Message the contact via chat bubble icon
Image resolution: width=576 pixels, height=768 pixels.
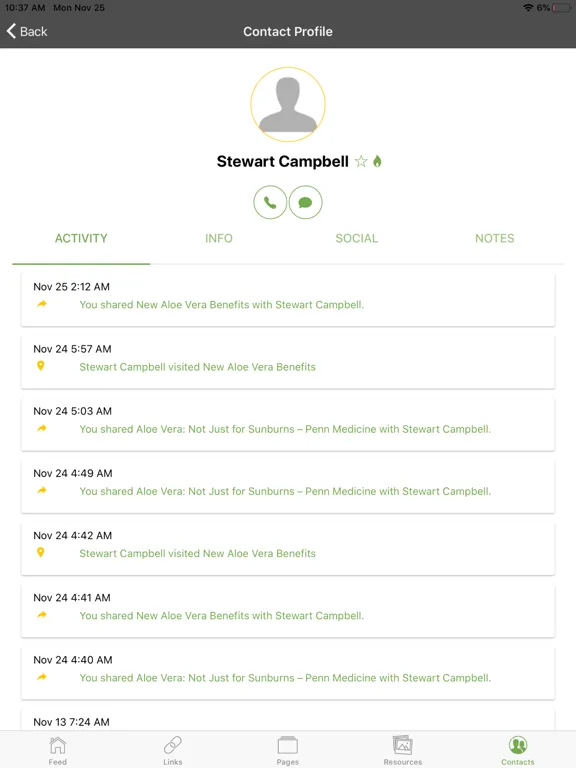306,202
